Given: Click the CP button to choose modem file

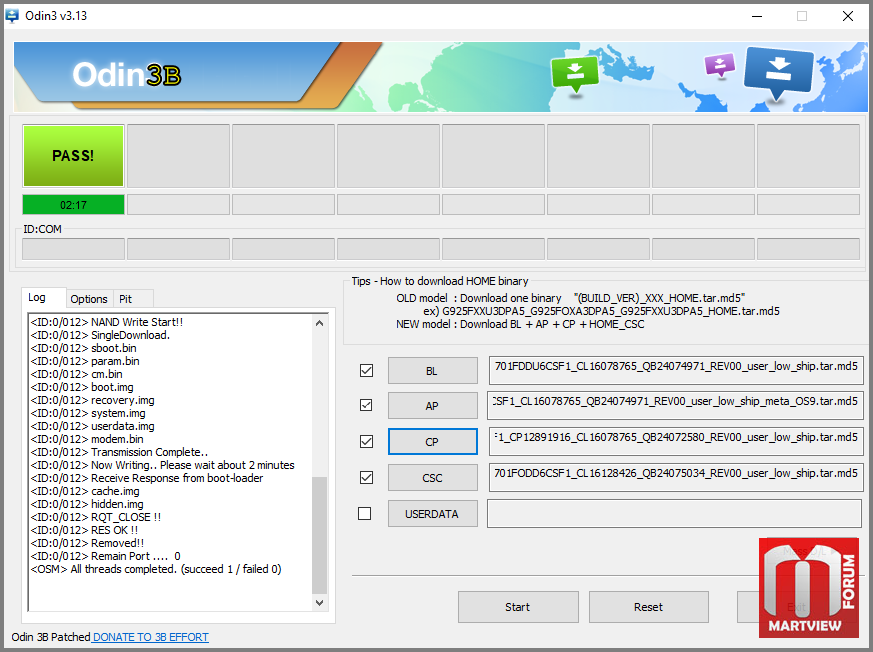Looking at the screenshot, I should click(x=433, y=442).
